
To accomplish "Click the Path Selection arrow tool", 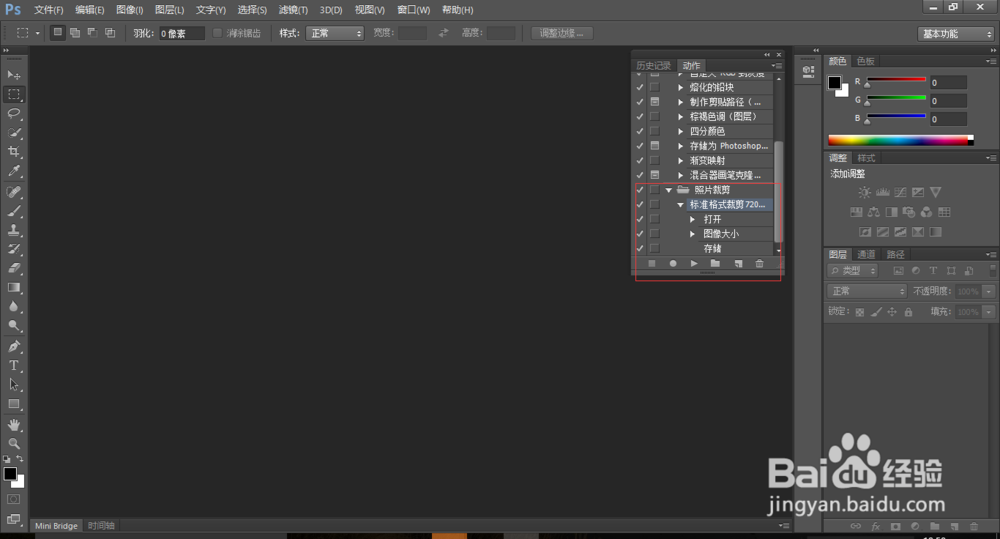I will (x=13, y=385).
